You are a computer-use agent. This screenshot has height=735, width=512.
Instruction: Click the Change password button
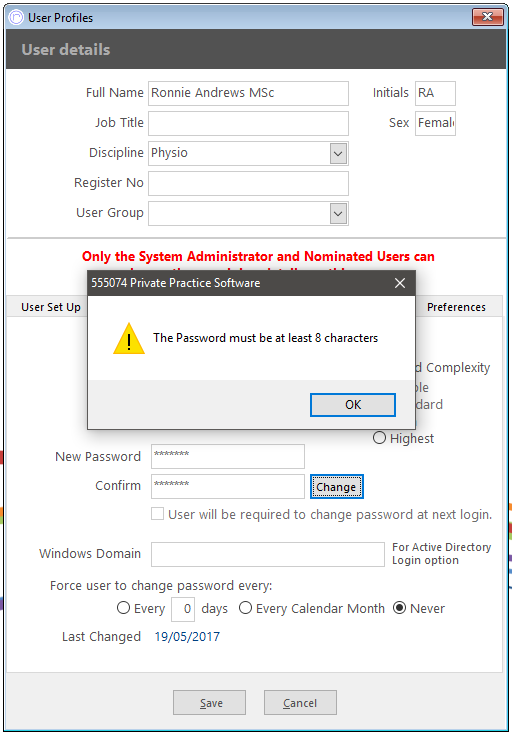[x=336, y=487]
